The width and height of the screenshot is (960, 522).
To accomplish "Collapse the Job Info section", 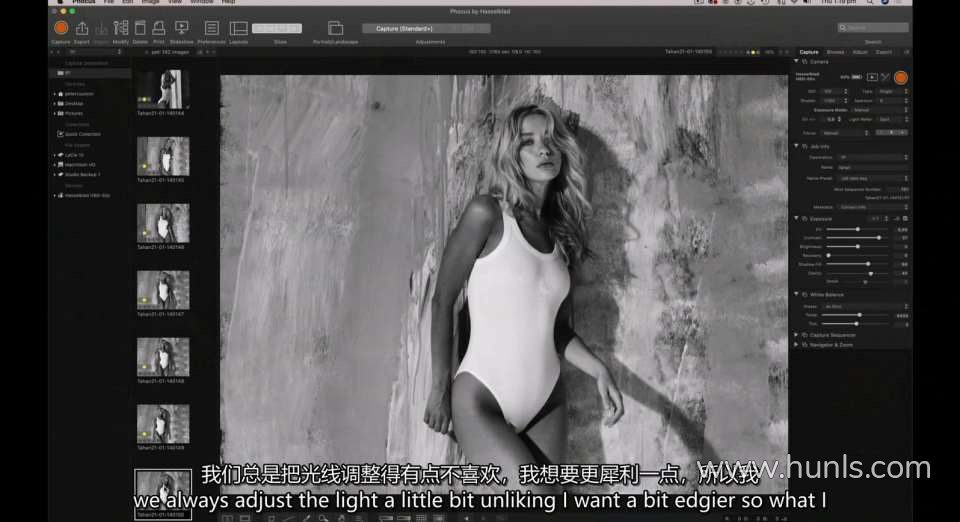I will tap(797, 146).
